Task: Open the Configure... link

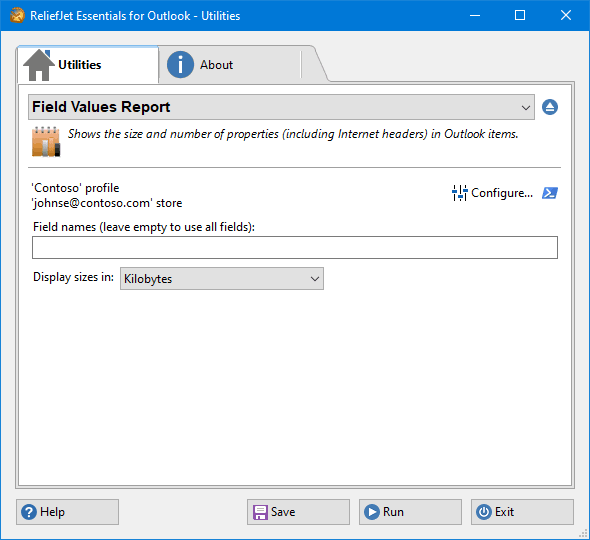Action: click(x=502, y=193)
